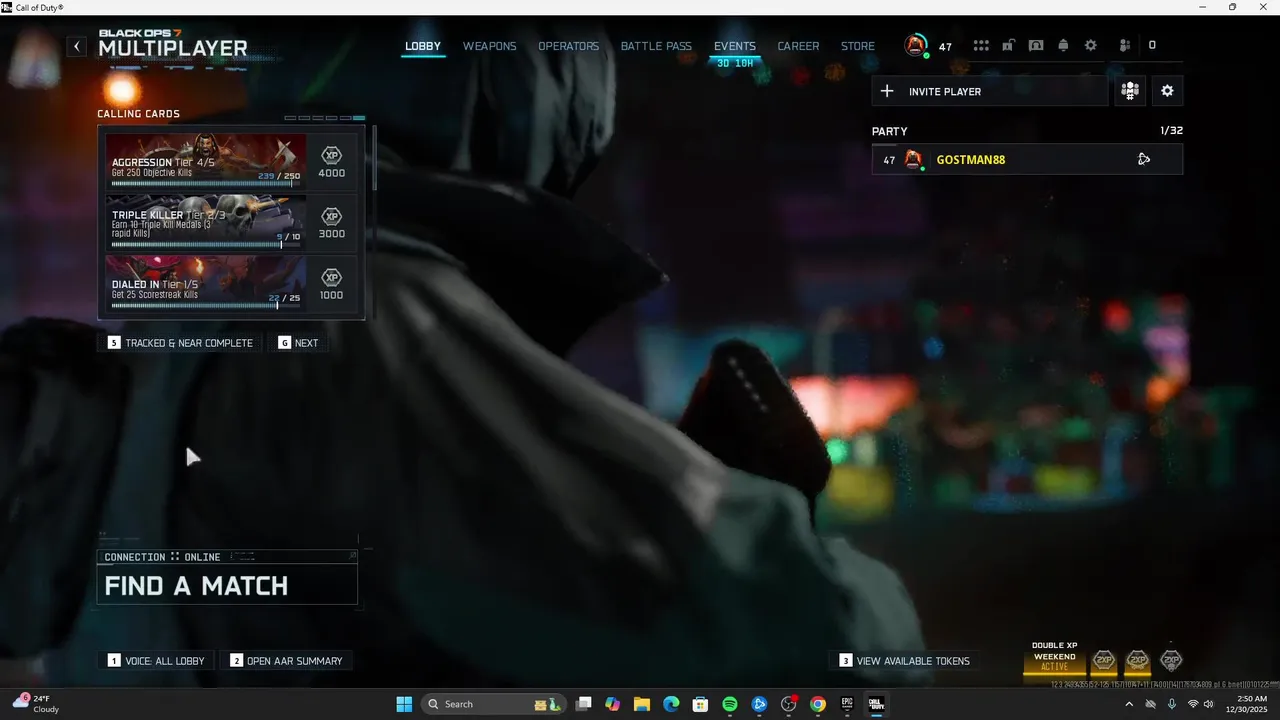
Task: Open the weather widget showing 24°F
Action: click(x=37, y=704)
